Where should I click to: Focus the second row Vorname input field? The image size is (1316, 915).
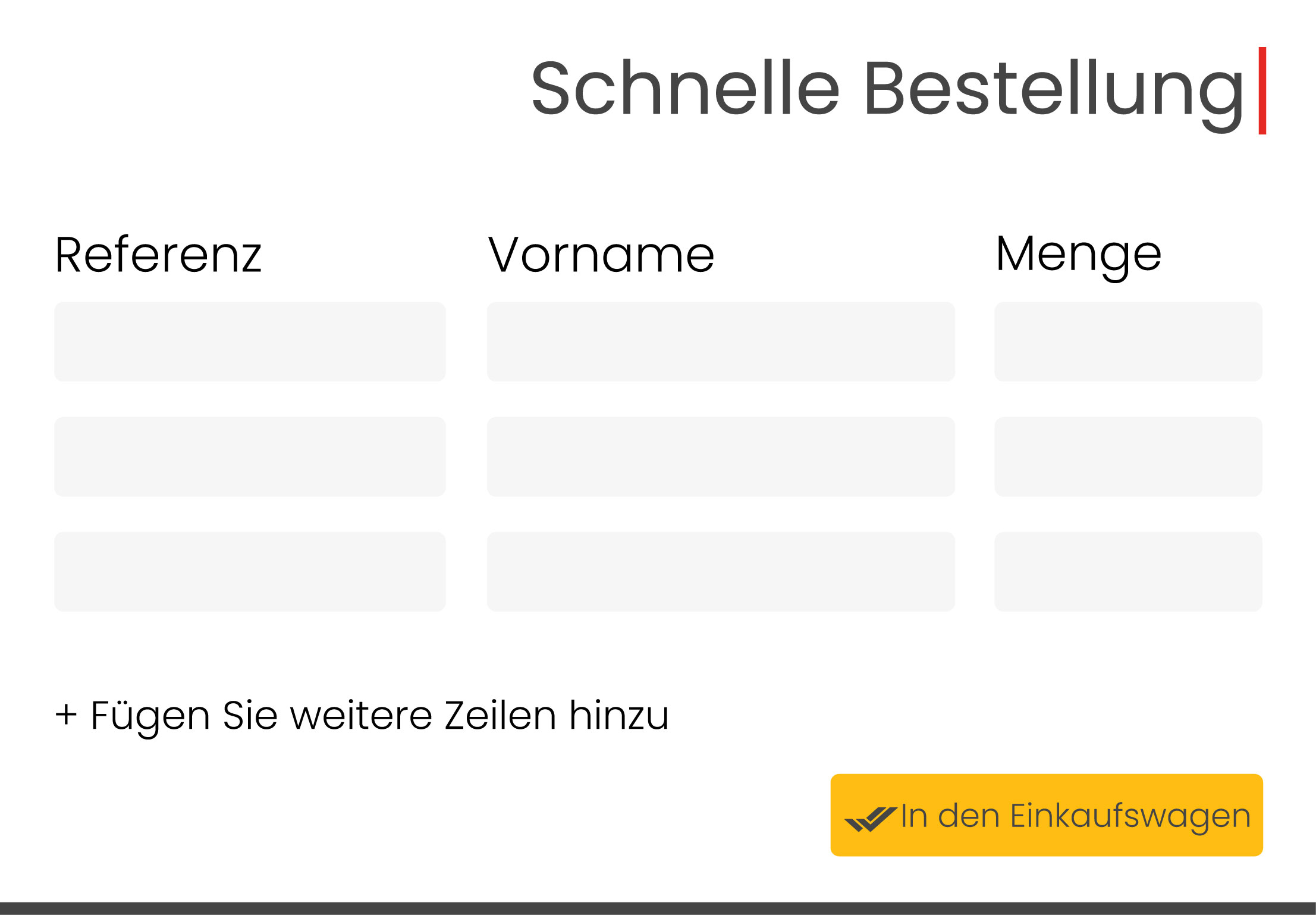[x=721, y=456]
